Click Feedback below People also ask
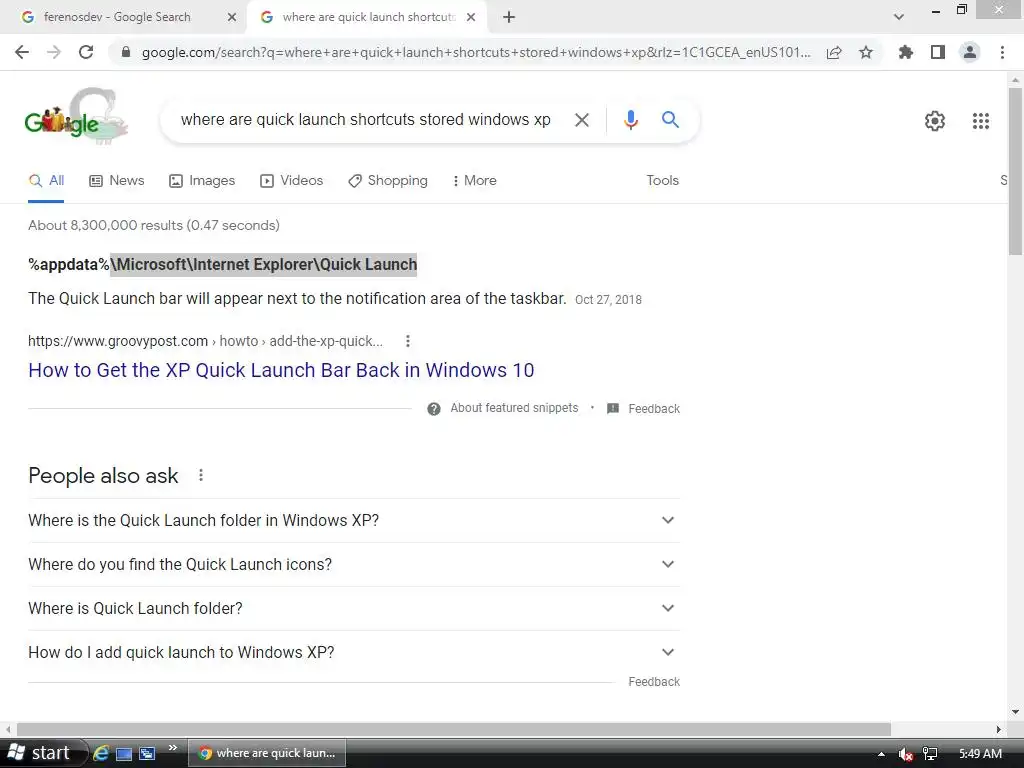The height and width of the screenshot is (768, 1024). [x=654, y=682]
